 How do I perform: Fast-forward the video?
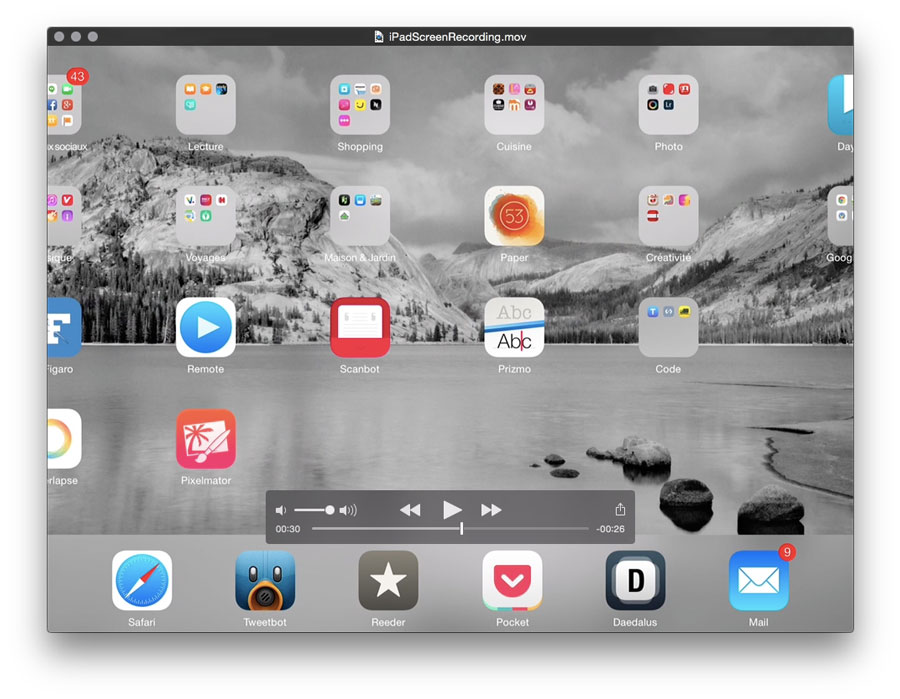point(491,510)
